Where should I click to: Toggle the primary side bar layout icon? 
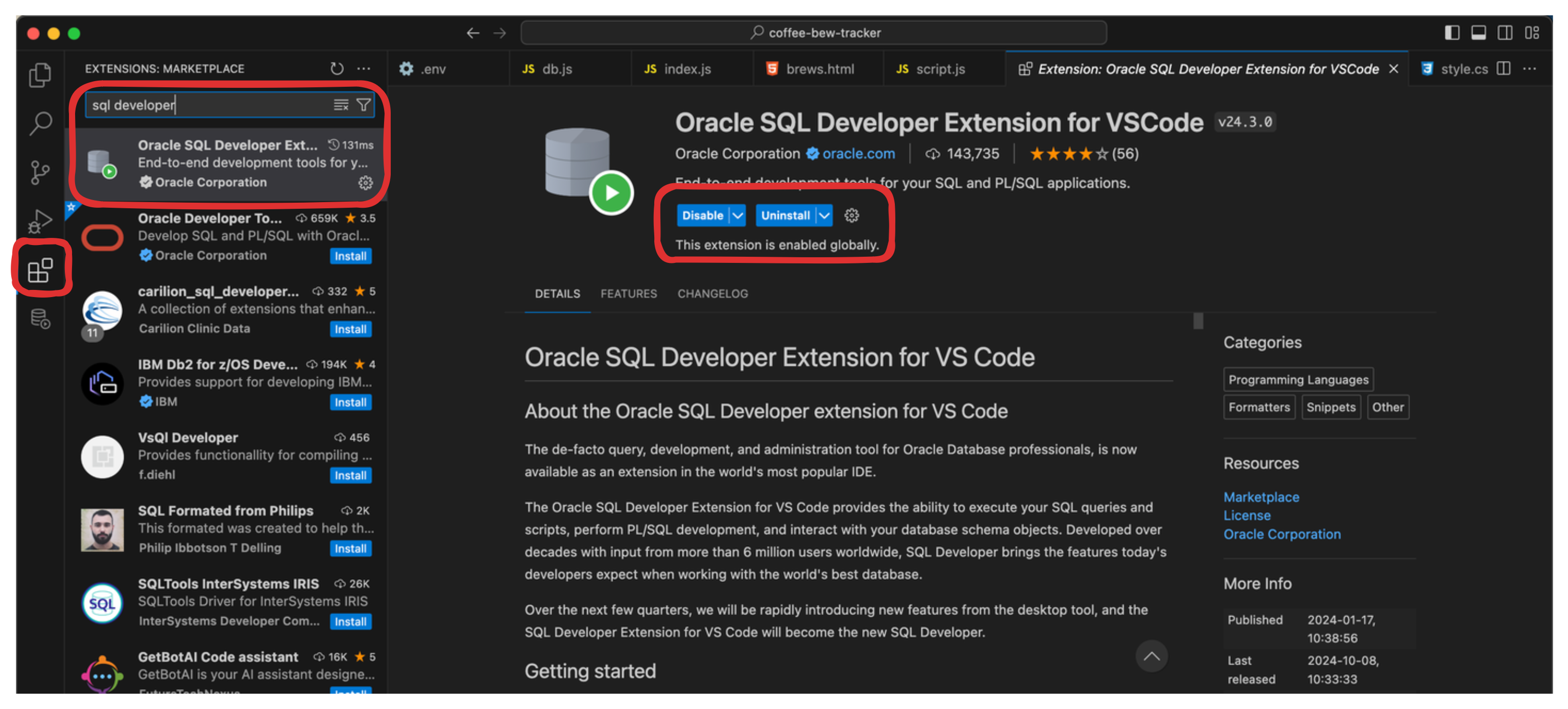click(1452, 33)
